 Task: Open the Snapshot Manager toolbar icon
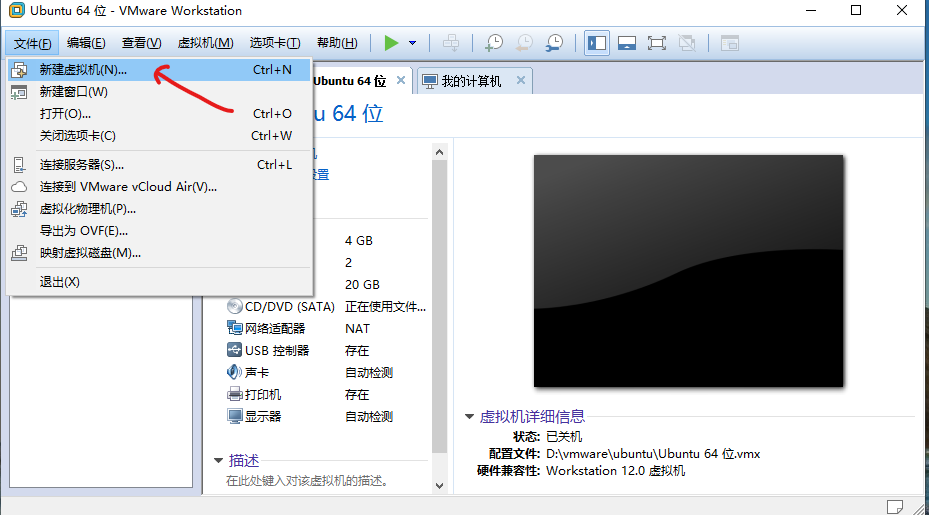tap(554, 43)
